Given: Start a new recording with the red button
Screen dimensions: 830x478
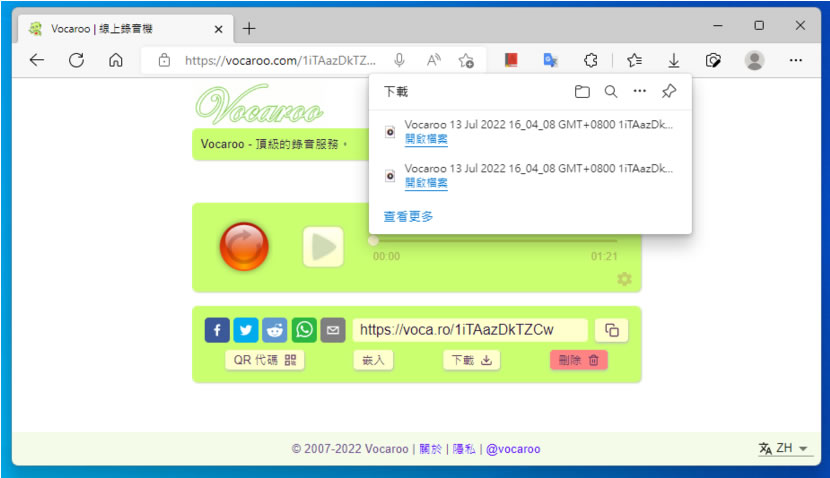Looking at the screenshot, I should [x=244, y=247].
